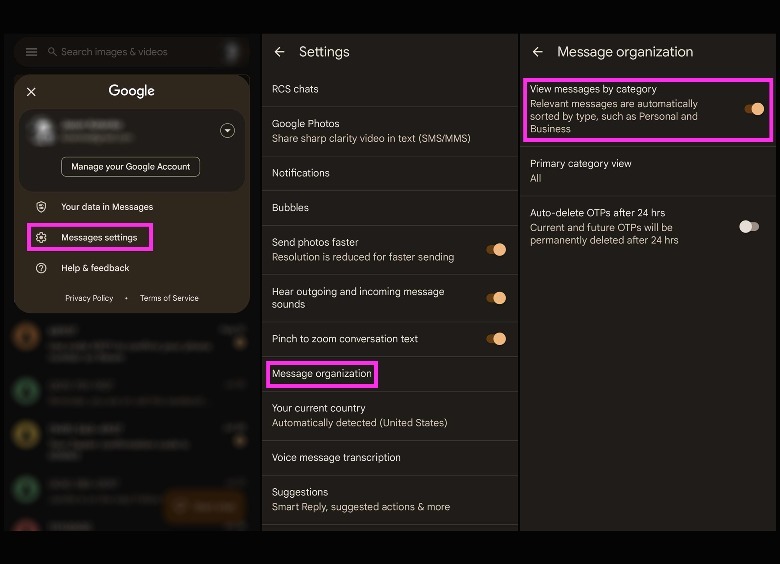Go back from the Settings screen
The image size is (780, 564).
point(280,52)
